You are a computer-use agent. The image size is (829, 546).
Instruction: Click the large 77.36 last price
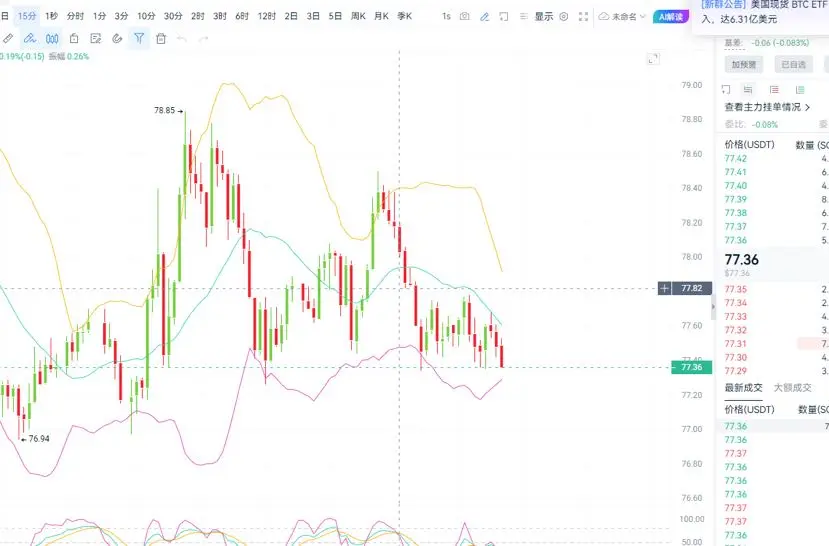[741, 260]
